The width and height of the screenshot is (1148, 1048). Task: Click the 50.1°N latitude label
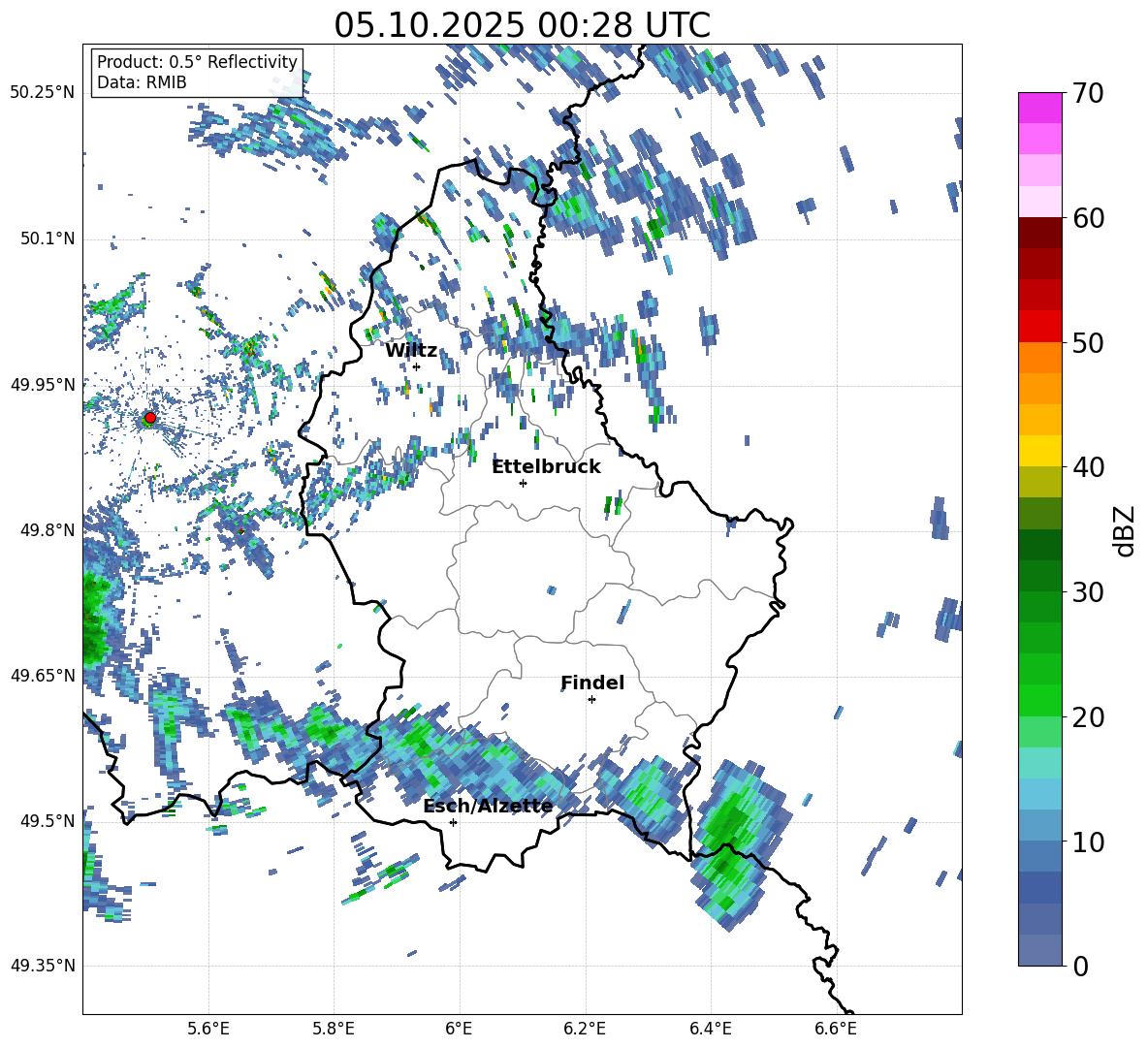pyautogui.click(x=47, y=238)
